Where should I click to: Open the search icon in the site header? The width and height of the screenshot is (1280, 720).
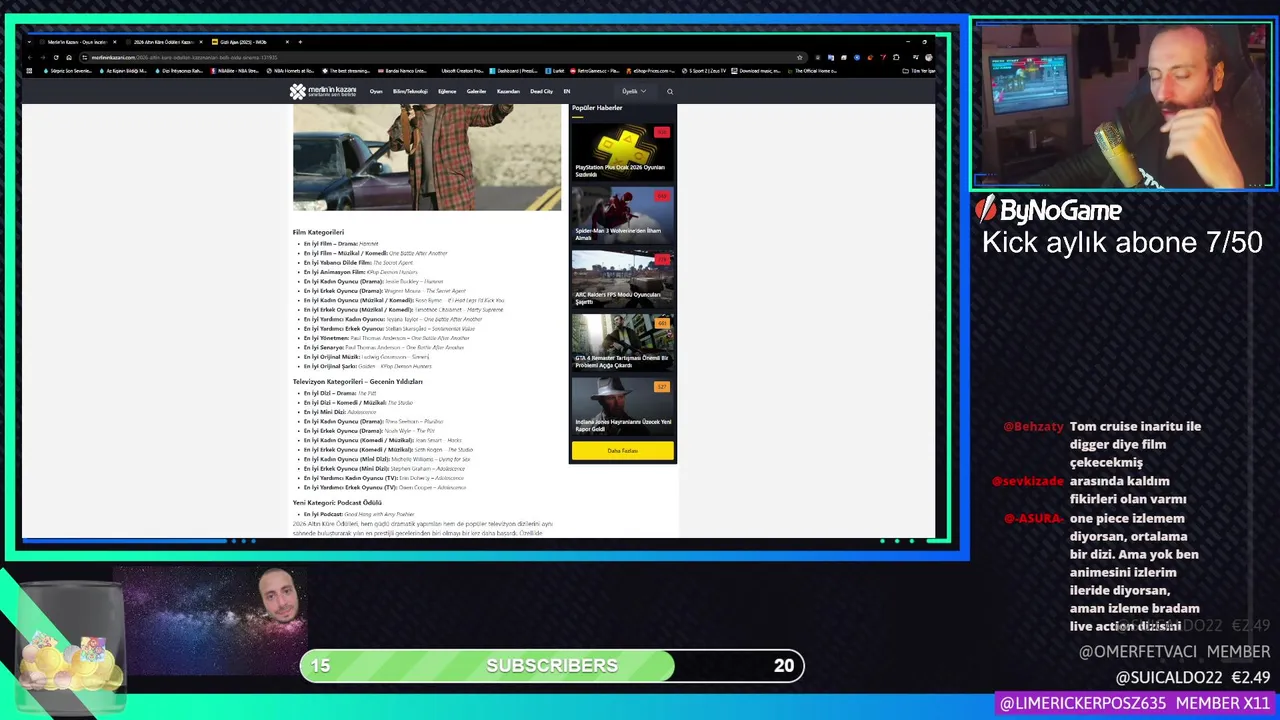click(x=670, y=91)
